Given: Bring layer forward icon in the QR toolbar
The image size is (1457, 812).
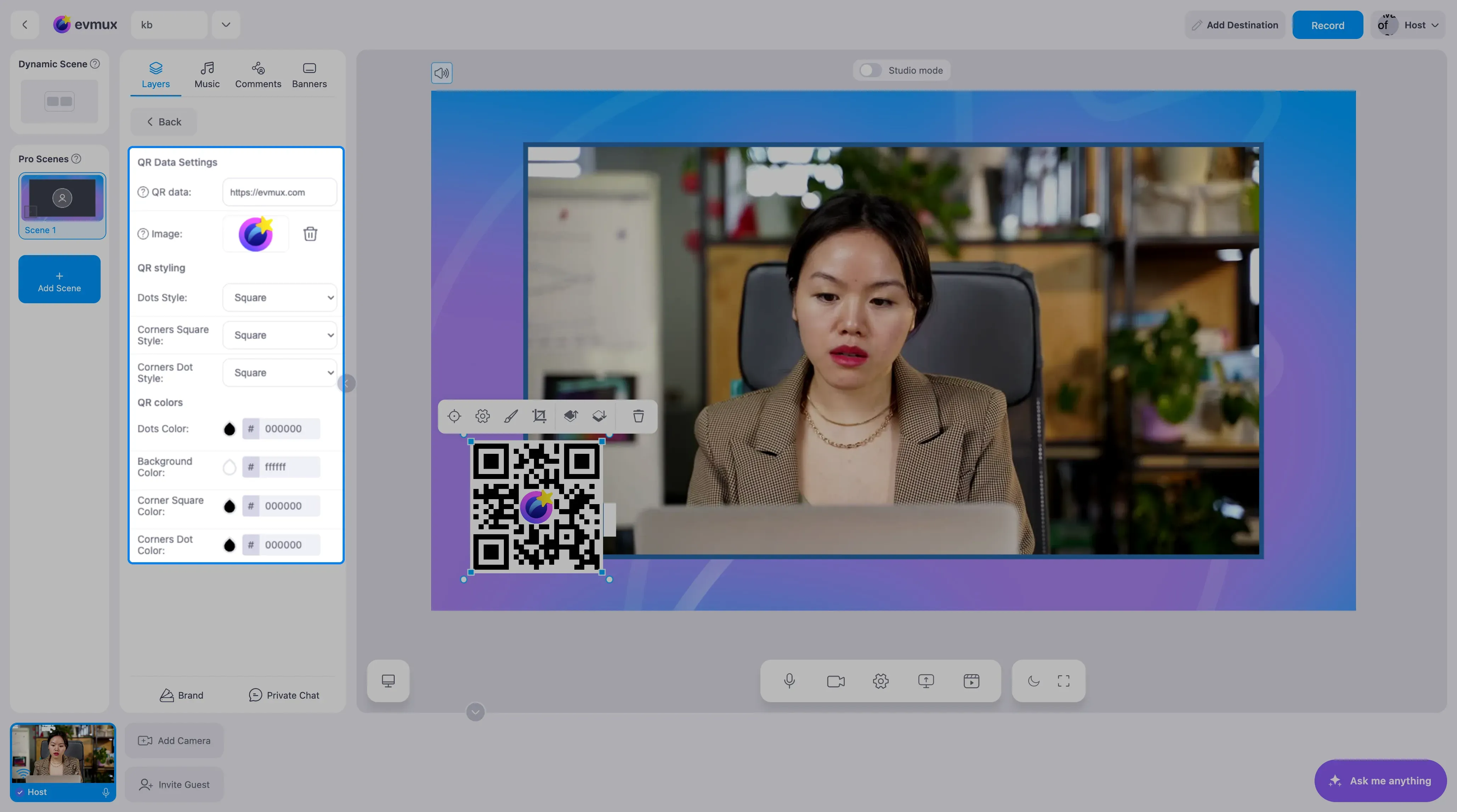Looking at the screenshot, I should coord(571,417).
